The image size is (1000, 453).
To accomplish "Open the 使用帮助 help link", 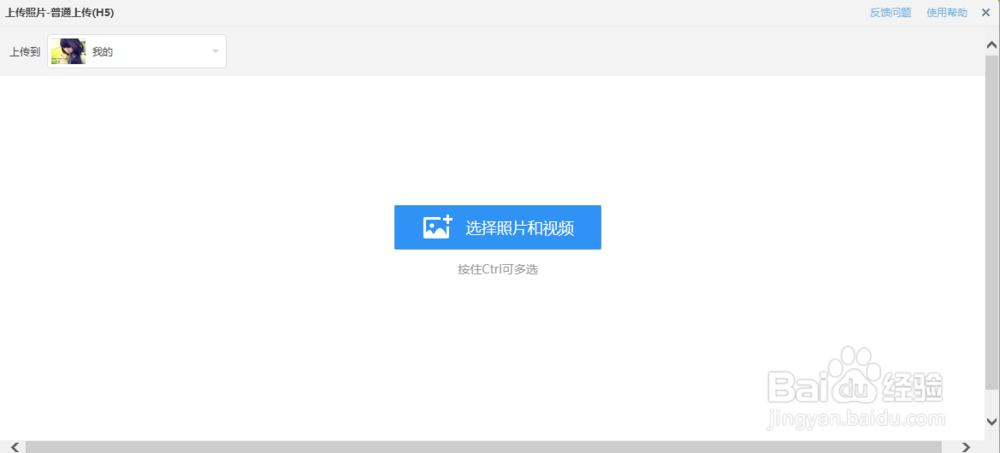I will tap(946, 12).
